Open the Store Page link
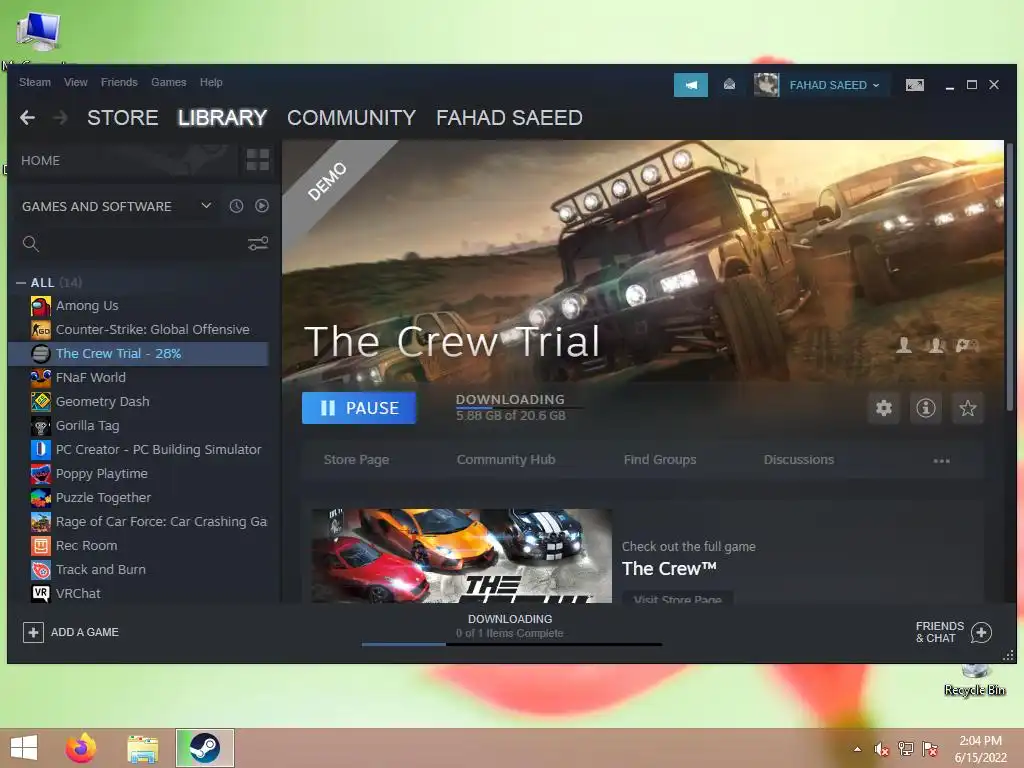 coord(356,460)
